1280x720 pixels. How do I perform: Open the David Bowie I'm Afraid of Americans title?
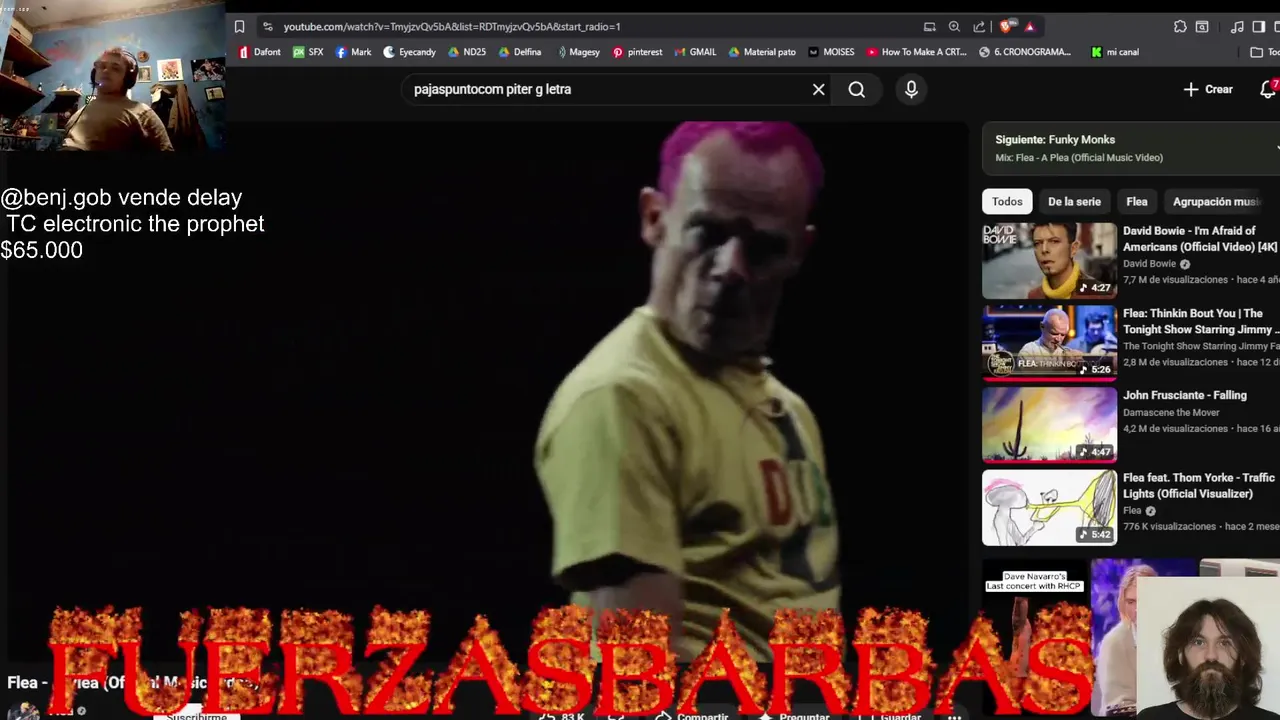point(1200,239)
